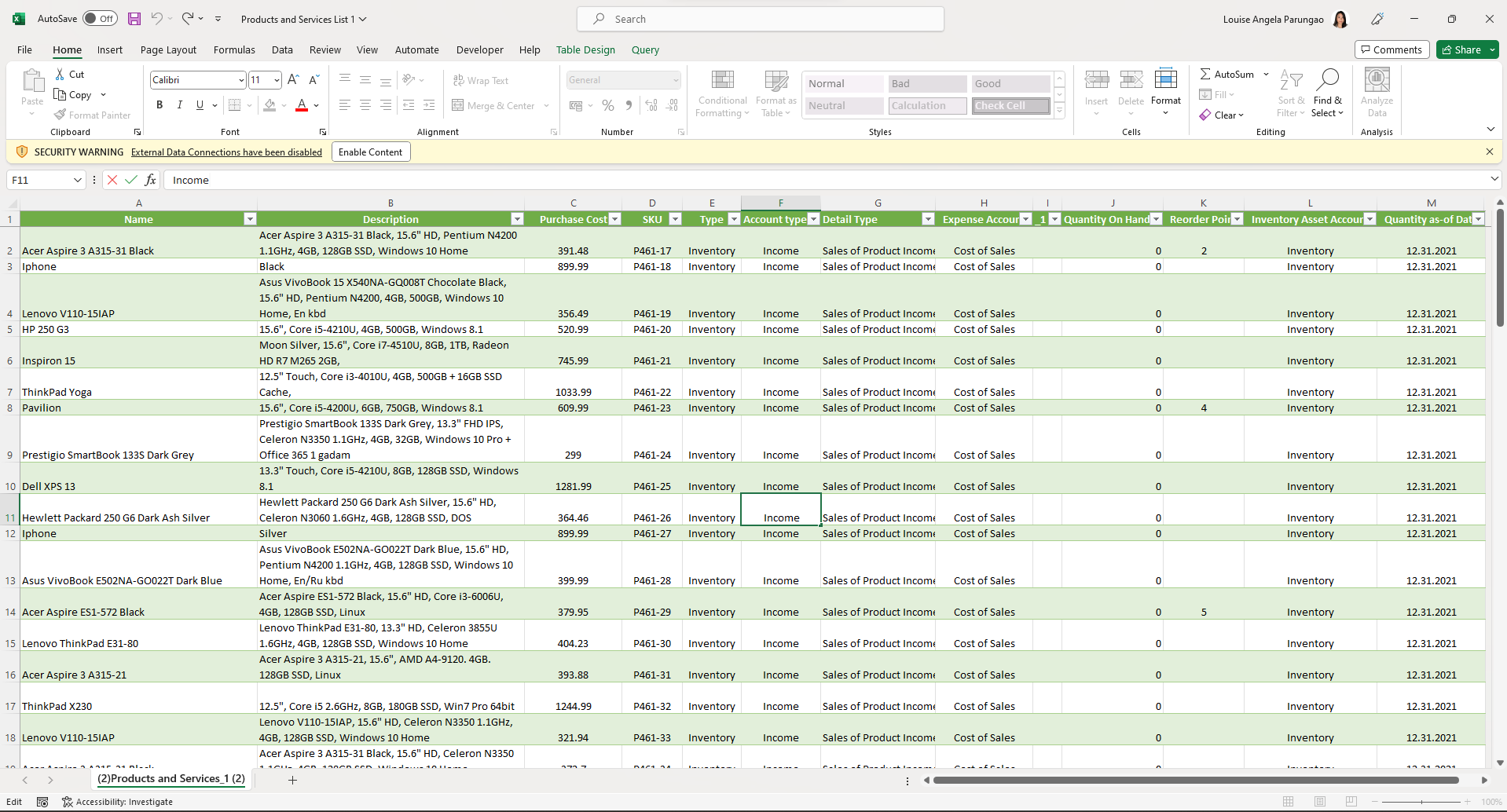Add a new sheet with plus button

pos(292,780)
